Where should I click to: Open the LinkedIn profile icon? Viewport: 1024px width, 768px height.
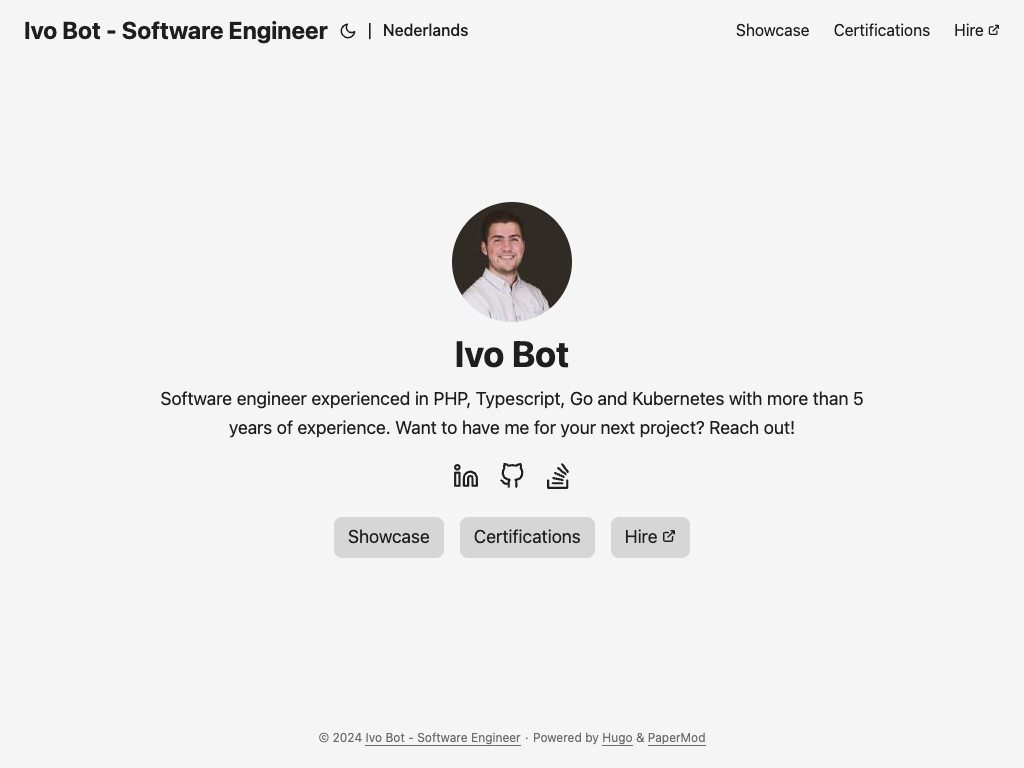[466, 476]
